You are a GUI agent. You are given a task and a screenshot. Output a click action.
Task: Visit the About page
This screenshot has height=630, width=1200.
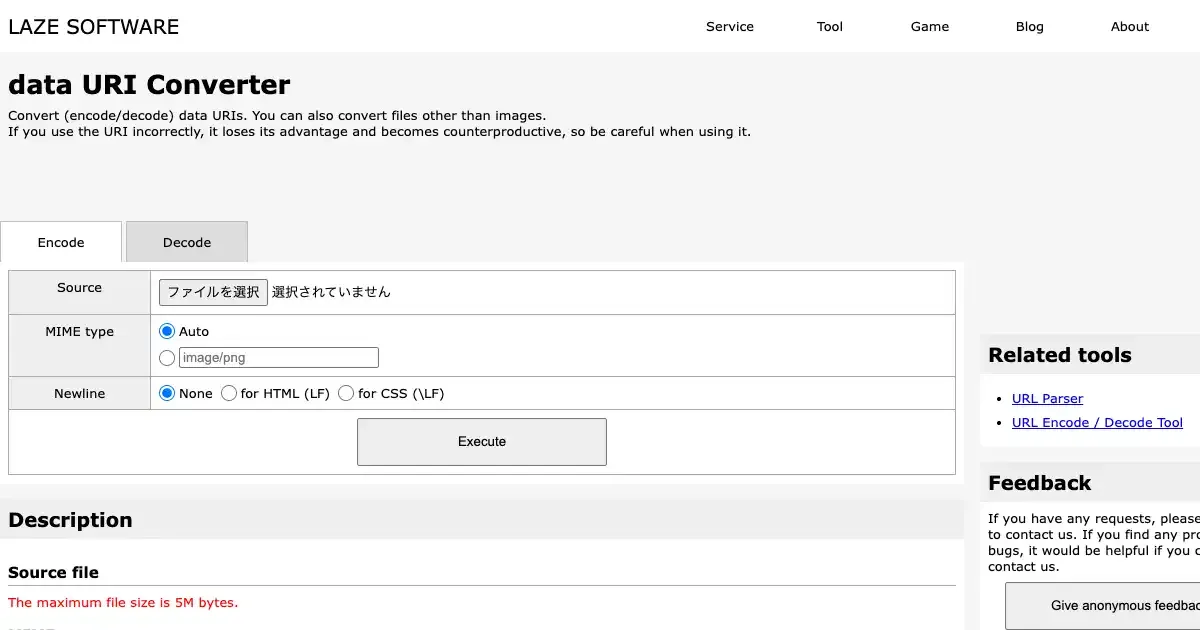click(x=1129, y=27)
